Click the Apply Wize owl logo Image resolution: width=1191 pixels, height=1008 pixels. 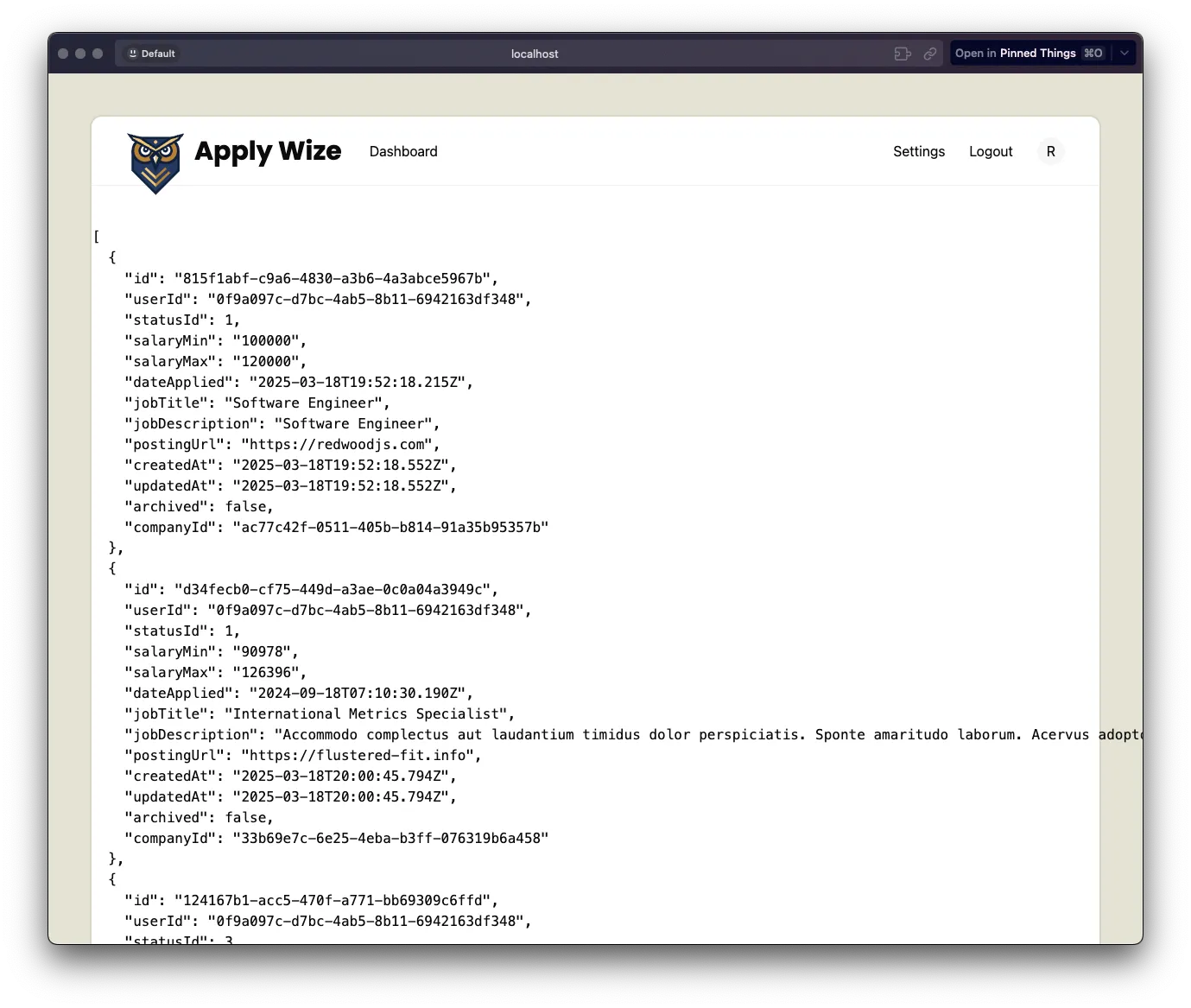click(x=155, y=162)
